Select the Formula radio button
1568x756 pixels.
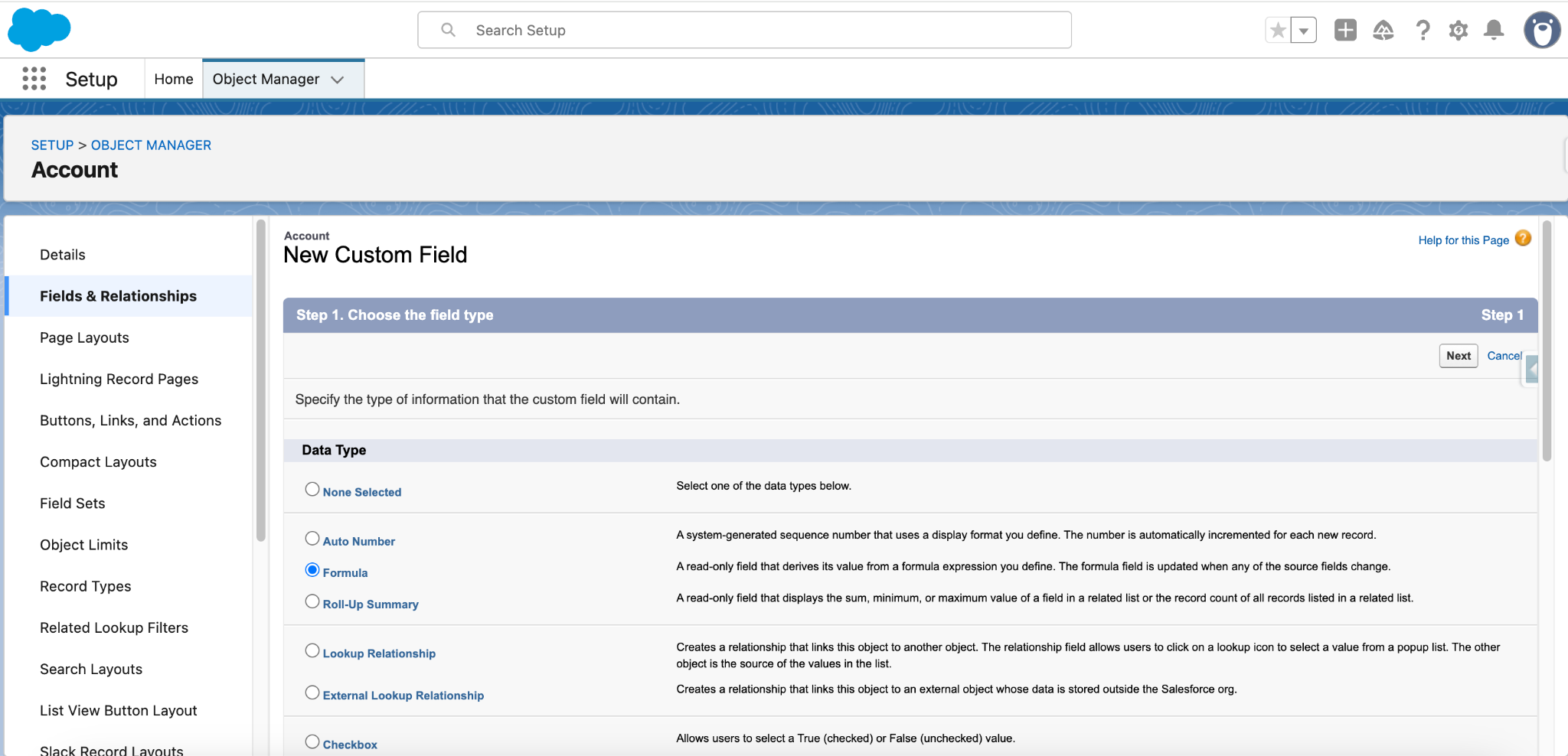click(312, 569)
